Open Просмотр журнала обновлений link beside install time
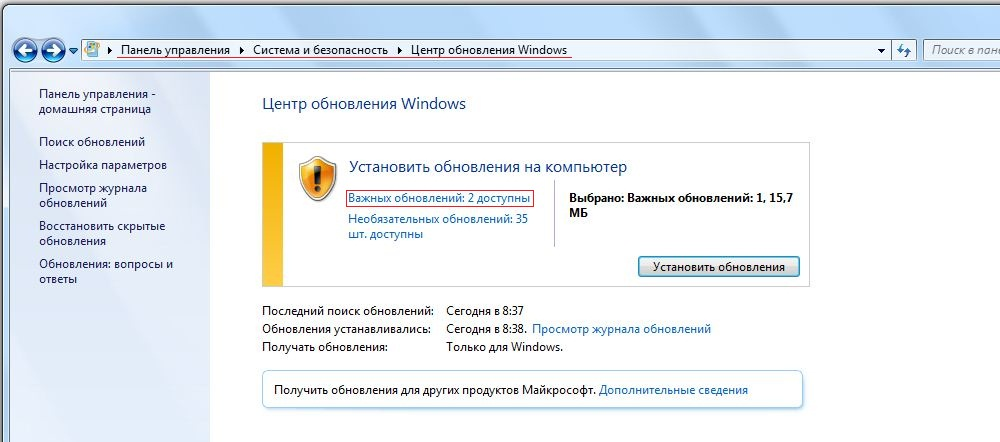The height and width of the screenshot is (442, 1000). click(x=621, y=329)
